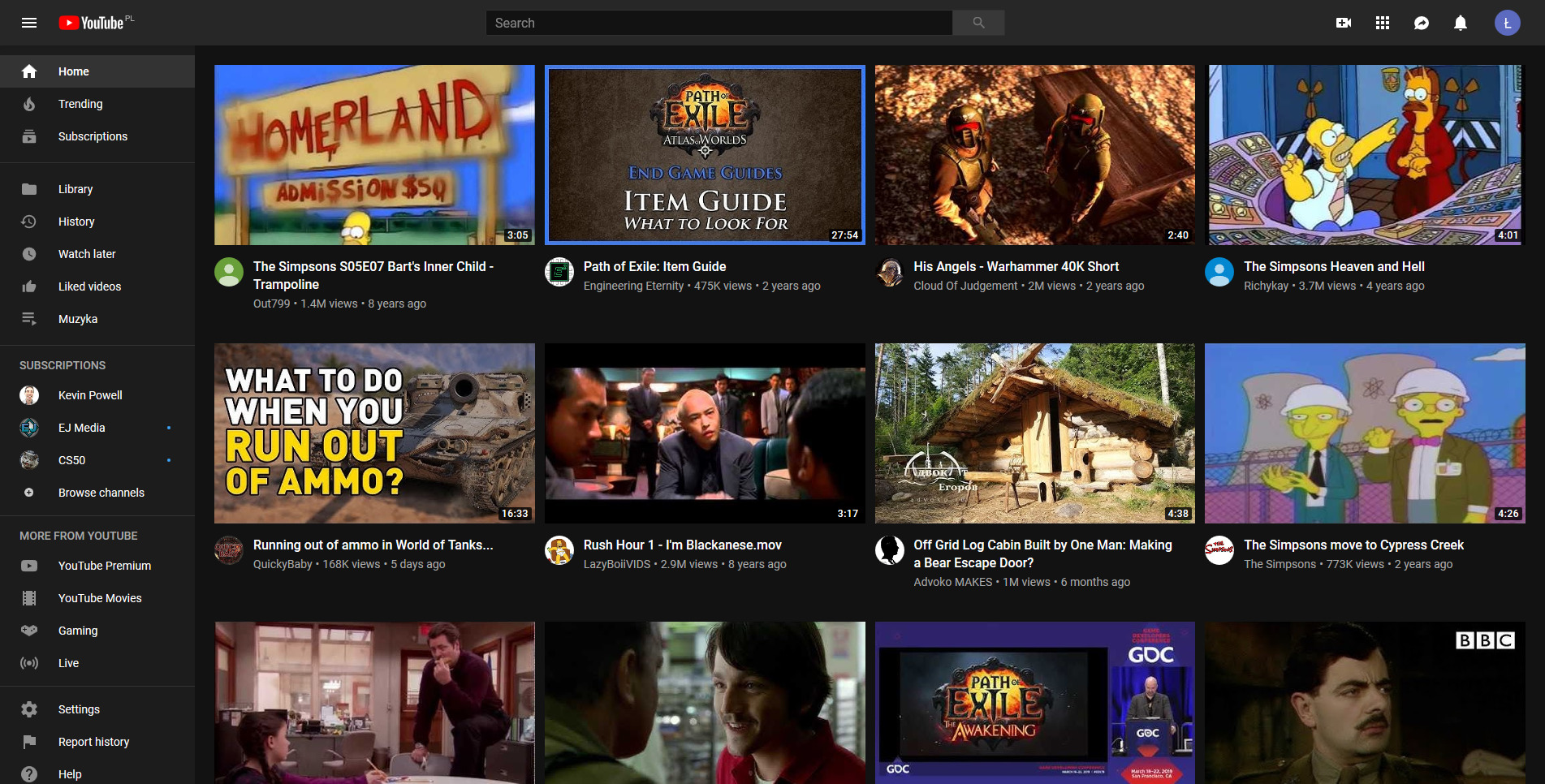Viewport: 1545px width, 784px height.
Task: Click the LazyBoiiVIDS channel name
Action: [617, 564]
